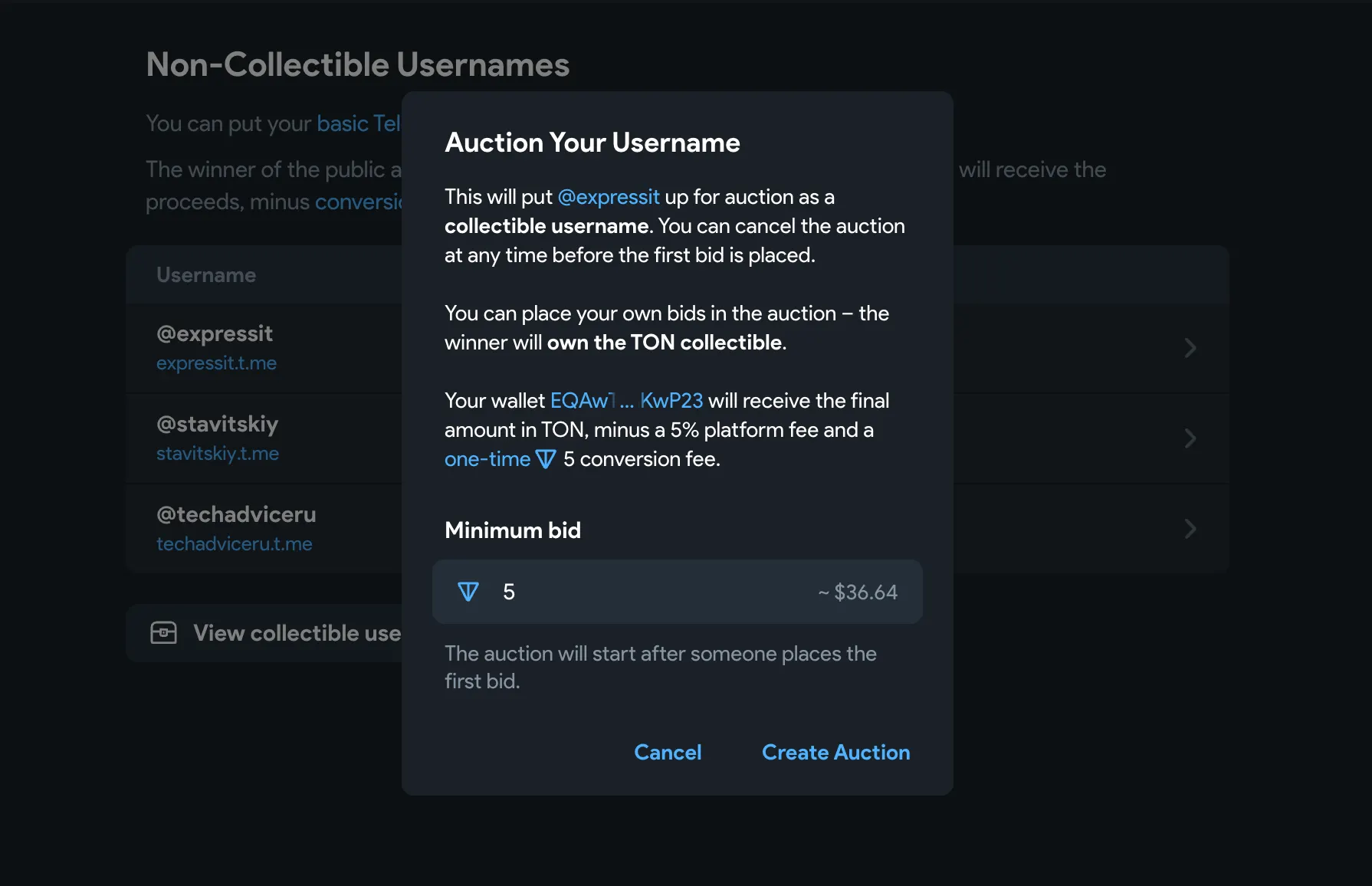Screen dimensions: 1372x886
Task: Click the wallet address EQAw…KwP23 link
Action: point(626,401)
